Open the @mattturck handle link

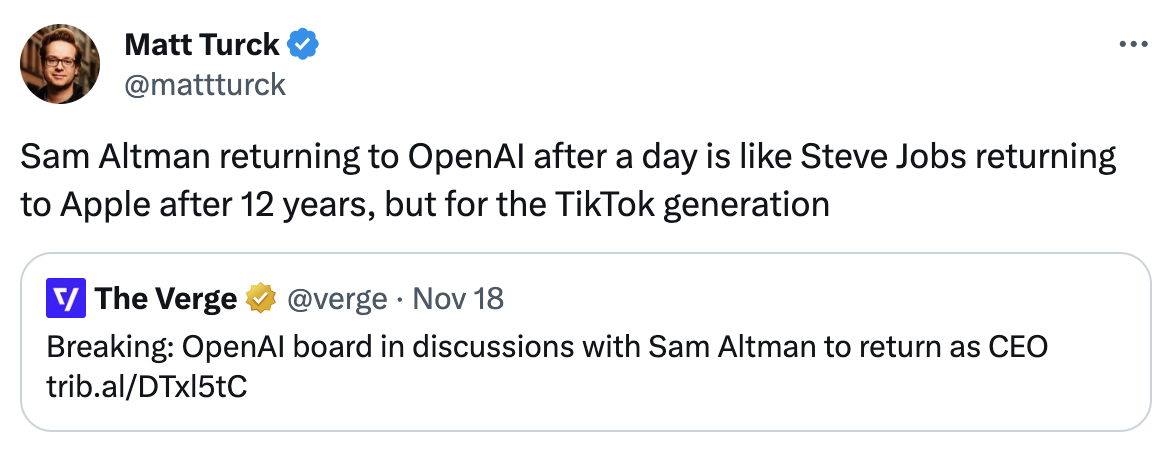tap(204, 84)
